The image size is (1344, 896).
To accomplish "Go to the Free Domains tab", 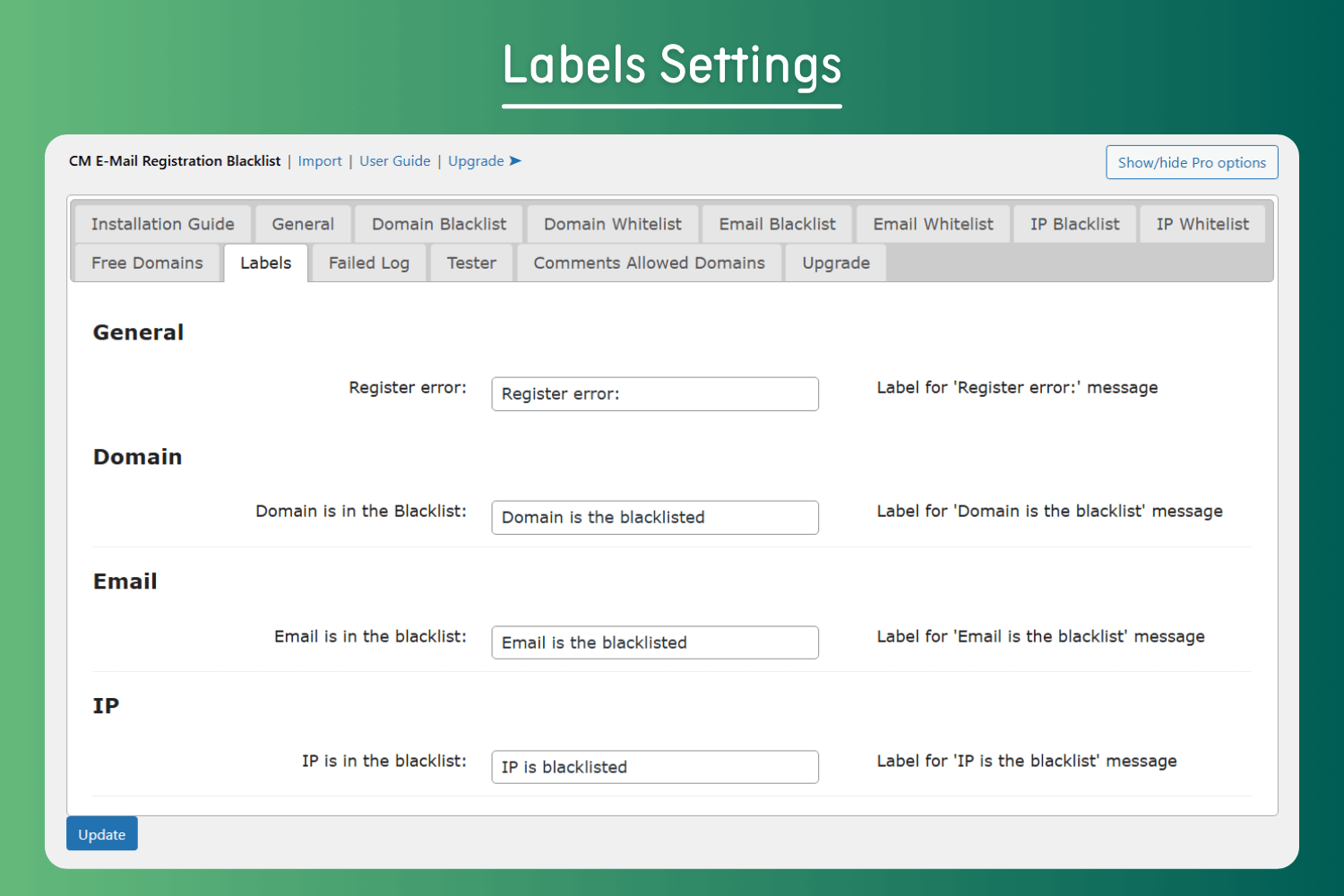I will point(147,263).
